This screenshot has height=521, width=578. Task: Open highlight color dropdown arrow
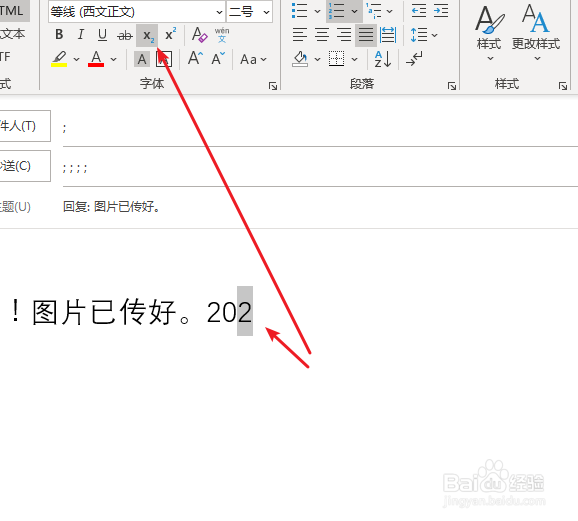(76, 59)
